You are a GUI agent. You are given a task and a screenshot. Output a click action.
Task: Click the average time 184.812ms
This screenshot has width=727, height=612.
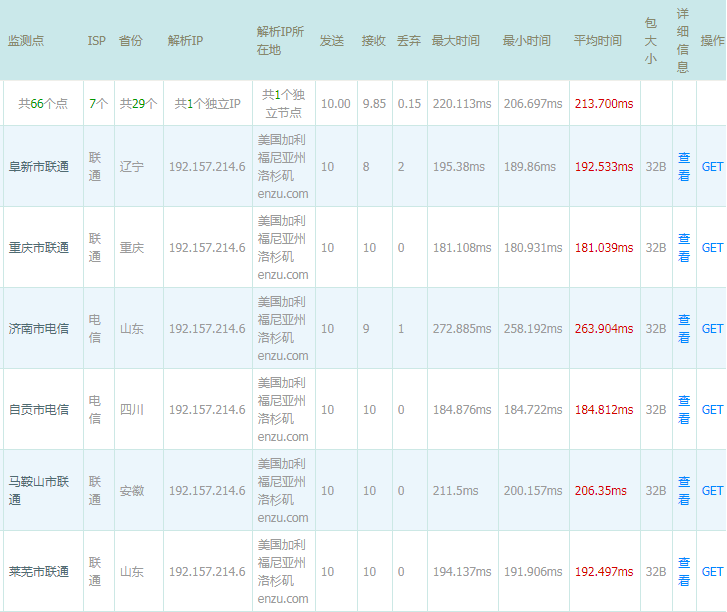tap(604, 410)
